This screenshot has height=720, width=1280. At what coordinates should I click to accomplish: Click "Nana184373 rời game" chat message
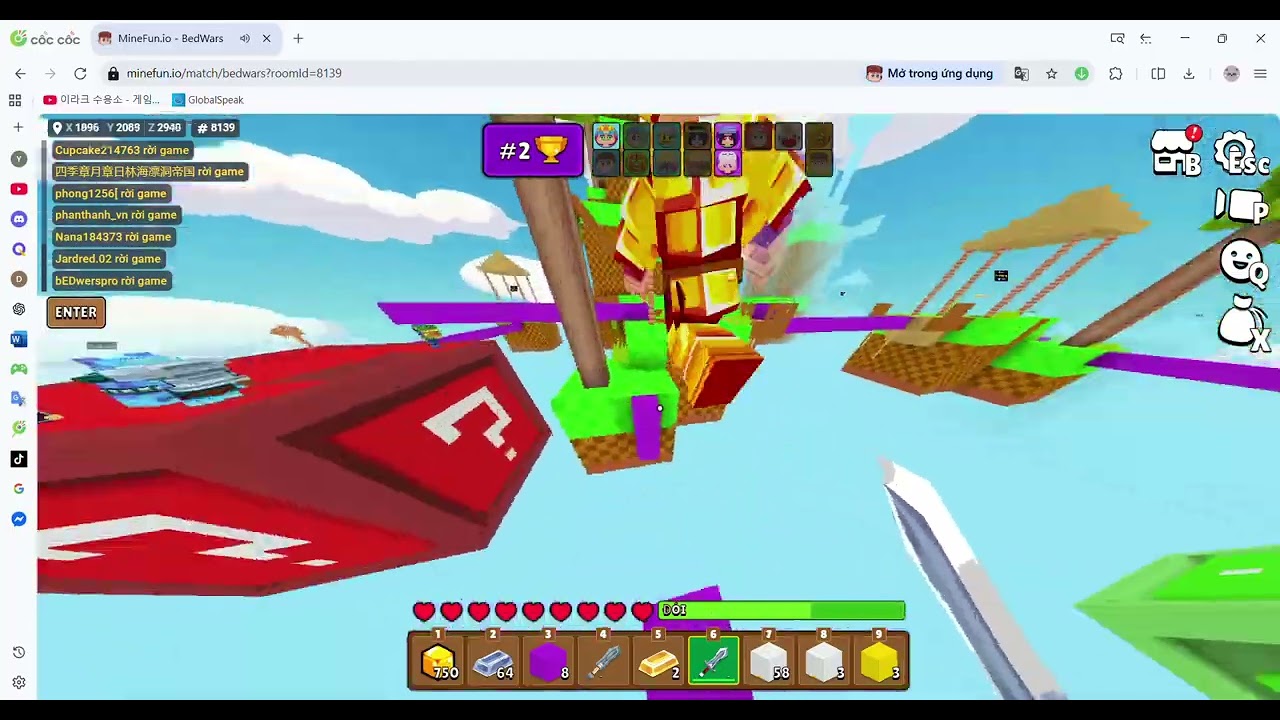coord(113,237)
